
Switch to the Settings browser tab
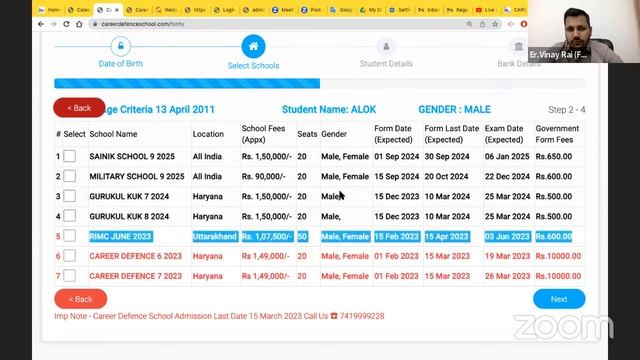(400, 10)
